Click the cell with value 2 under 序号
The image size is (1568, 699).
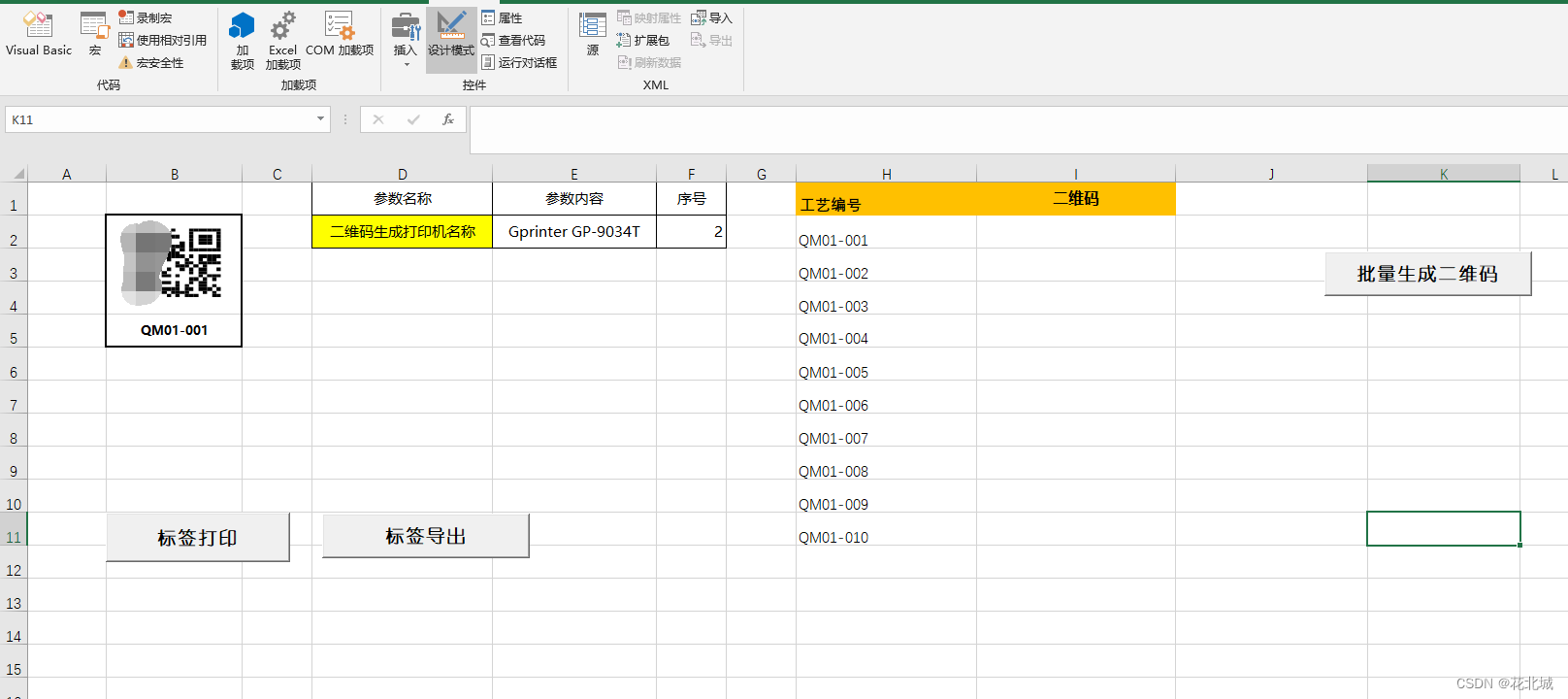pyautogui.click(x=691, y=232)
